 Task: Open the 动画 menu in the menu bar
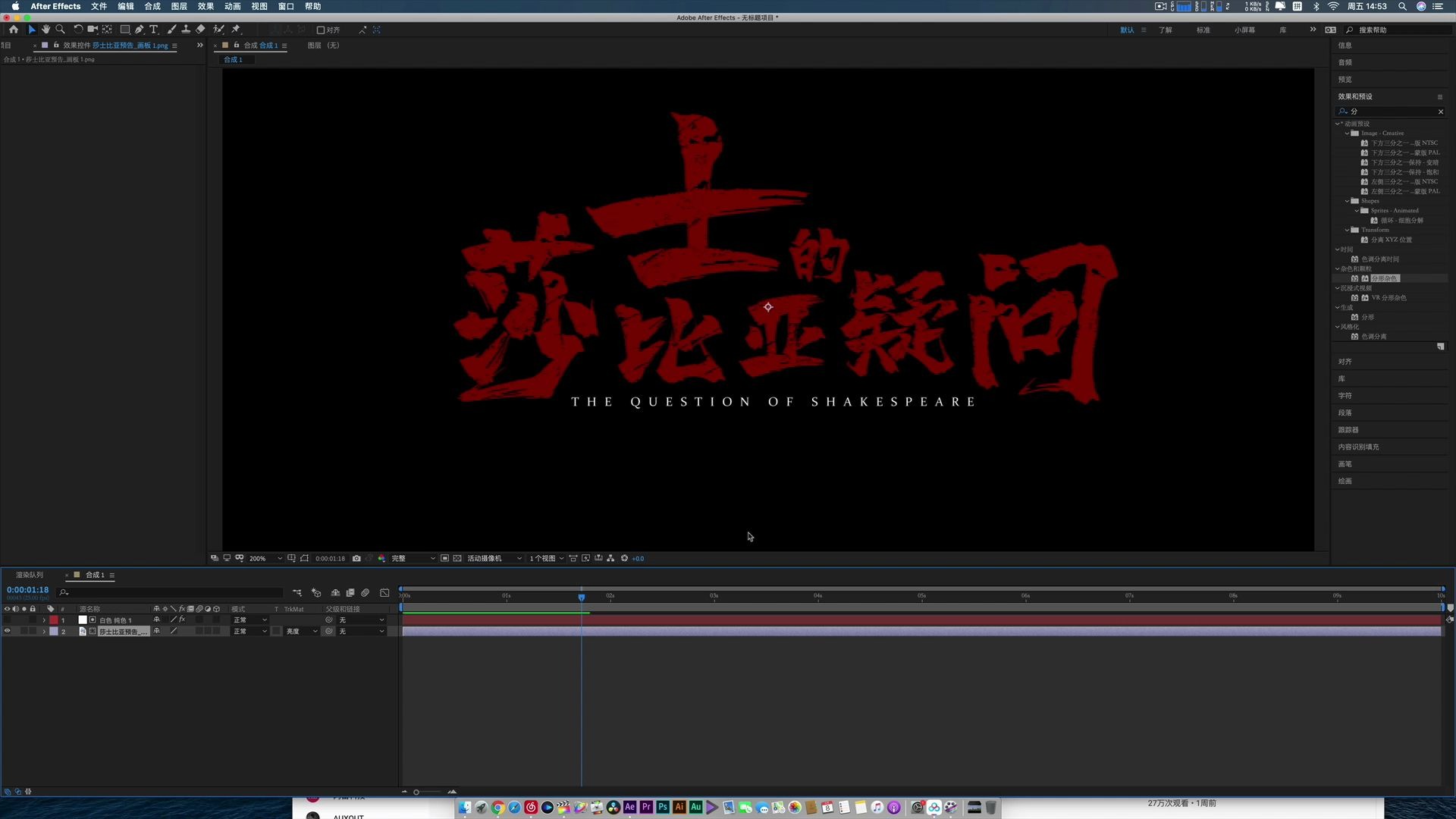click(232, 6)
